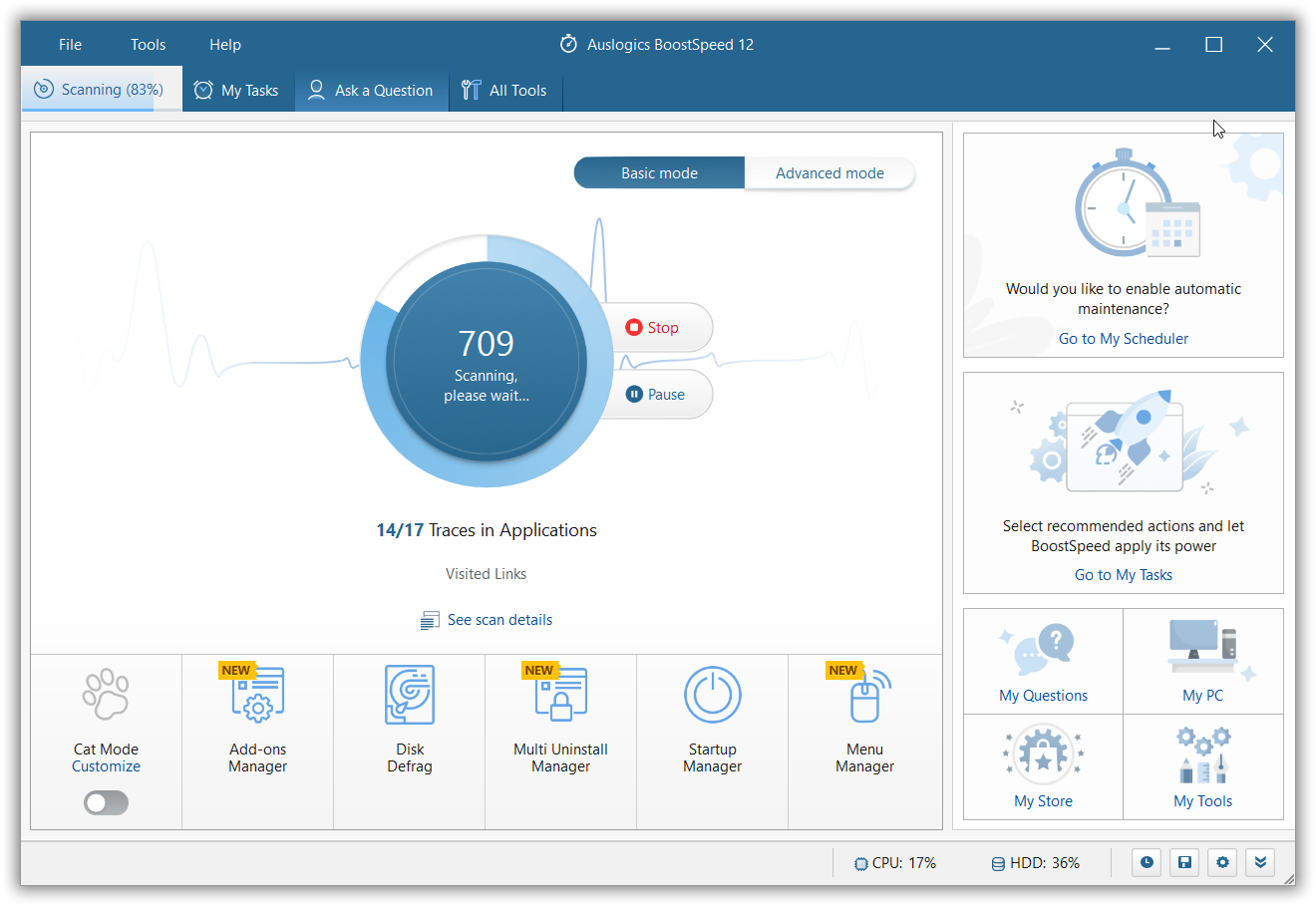Switch to Advanced mode
Image resolution: width=1316 pixels, height=906 pixels.
click(x=829, y=172)
